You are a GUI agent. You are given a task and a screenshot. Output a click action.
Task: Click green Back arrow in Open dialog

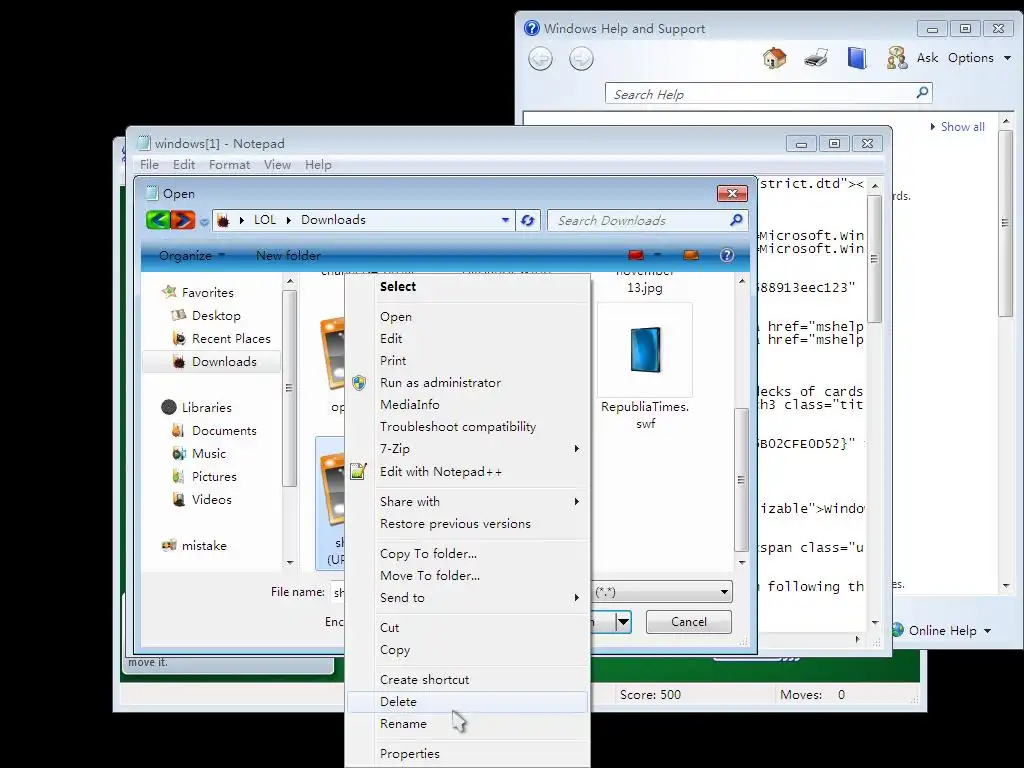[x=157, y=220]
